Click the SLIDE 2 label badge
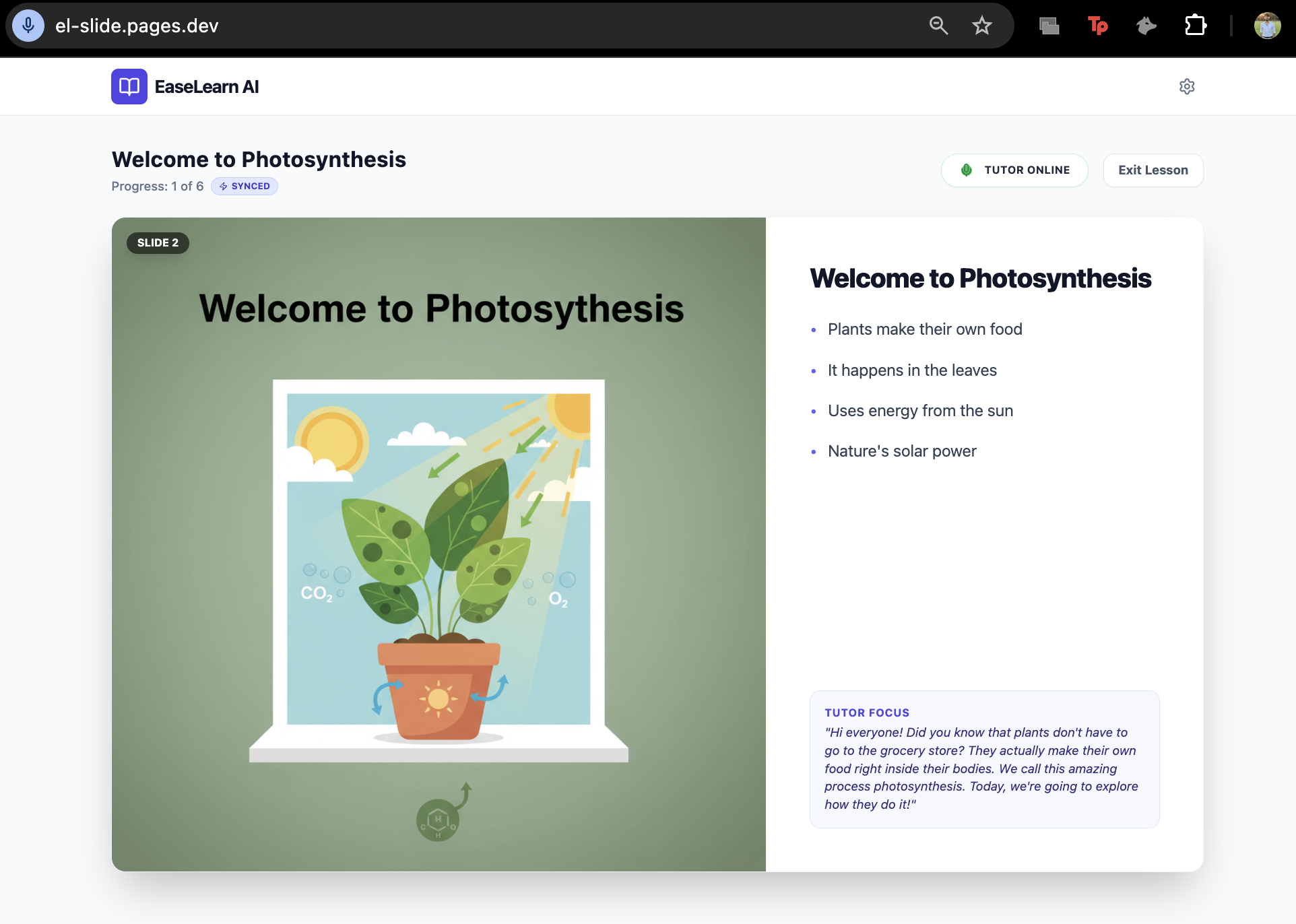1296x924 pixels. 158,242
